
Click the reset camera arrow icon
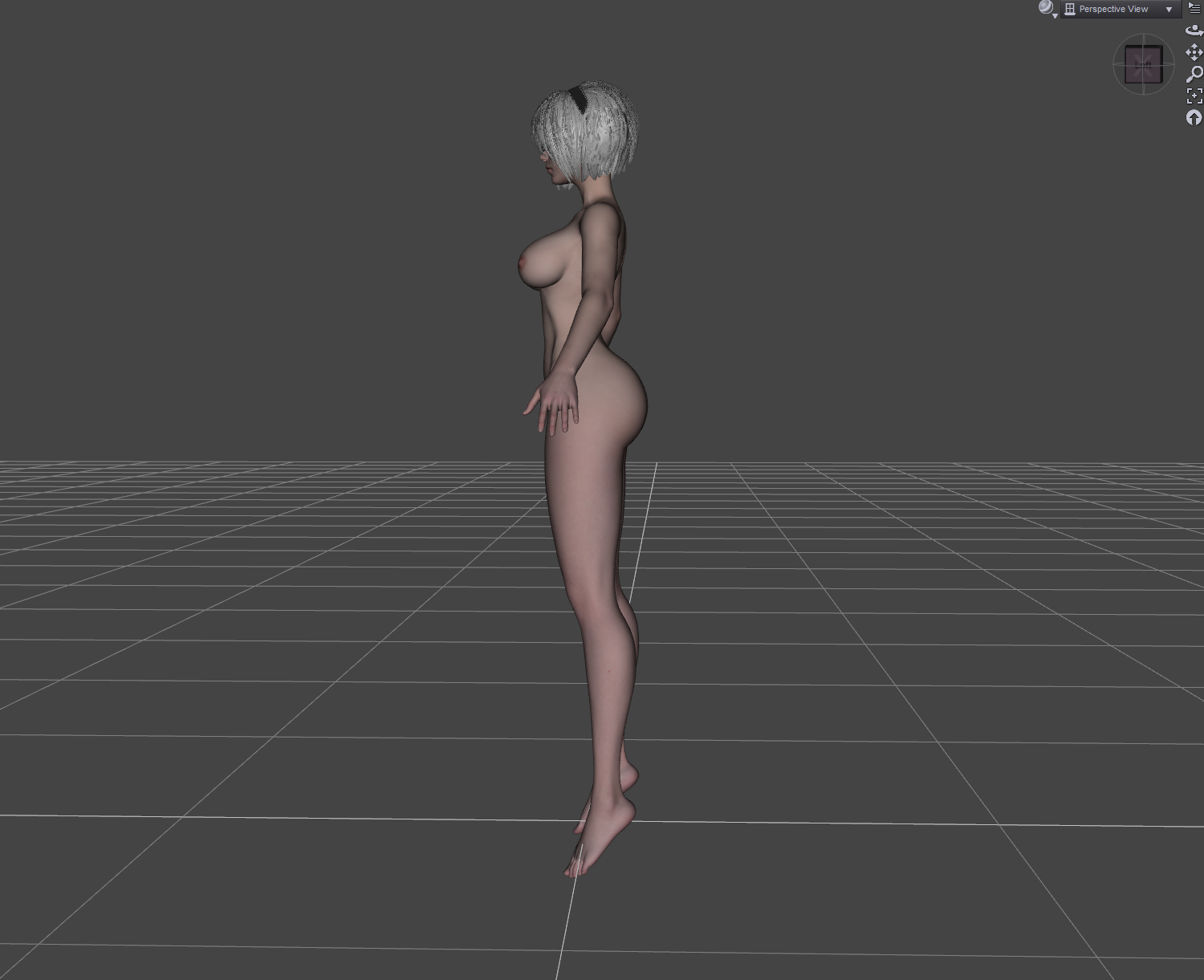(x=1194, y=118)
